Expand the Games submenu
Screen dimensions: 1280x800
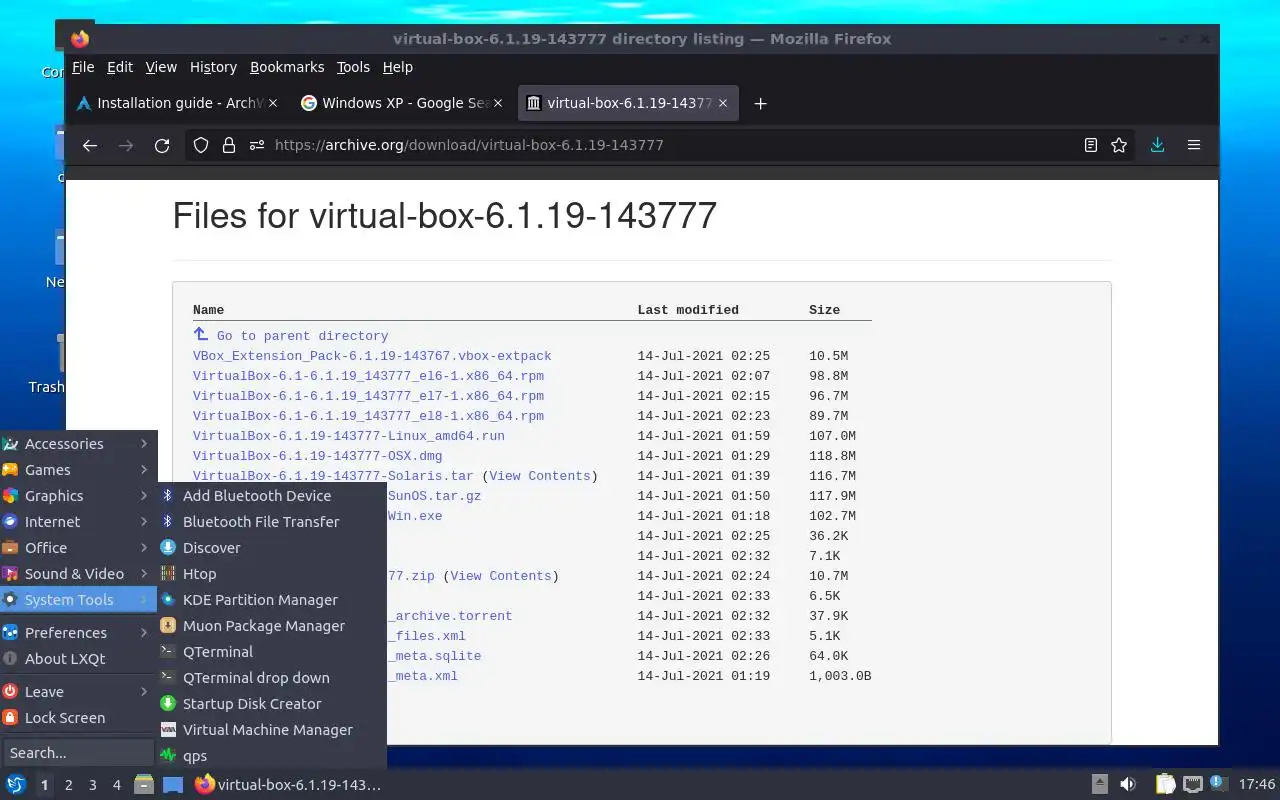tap(78, 470)
